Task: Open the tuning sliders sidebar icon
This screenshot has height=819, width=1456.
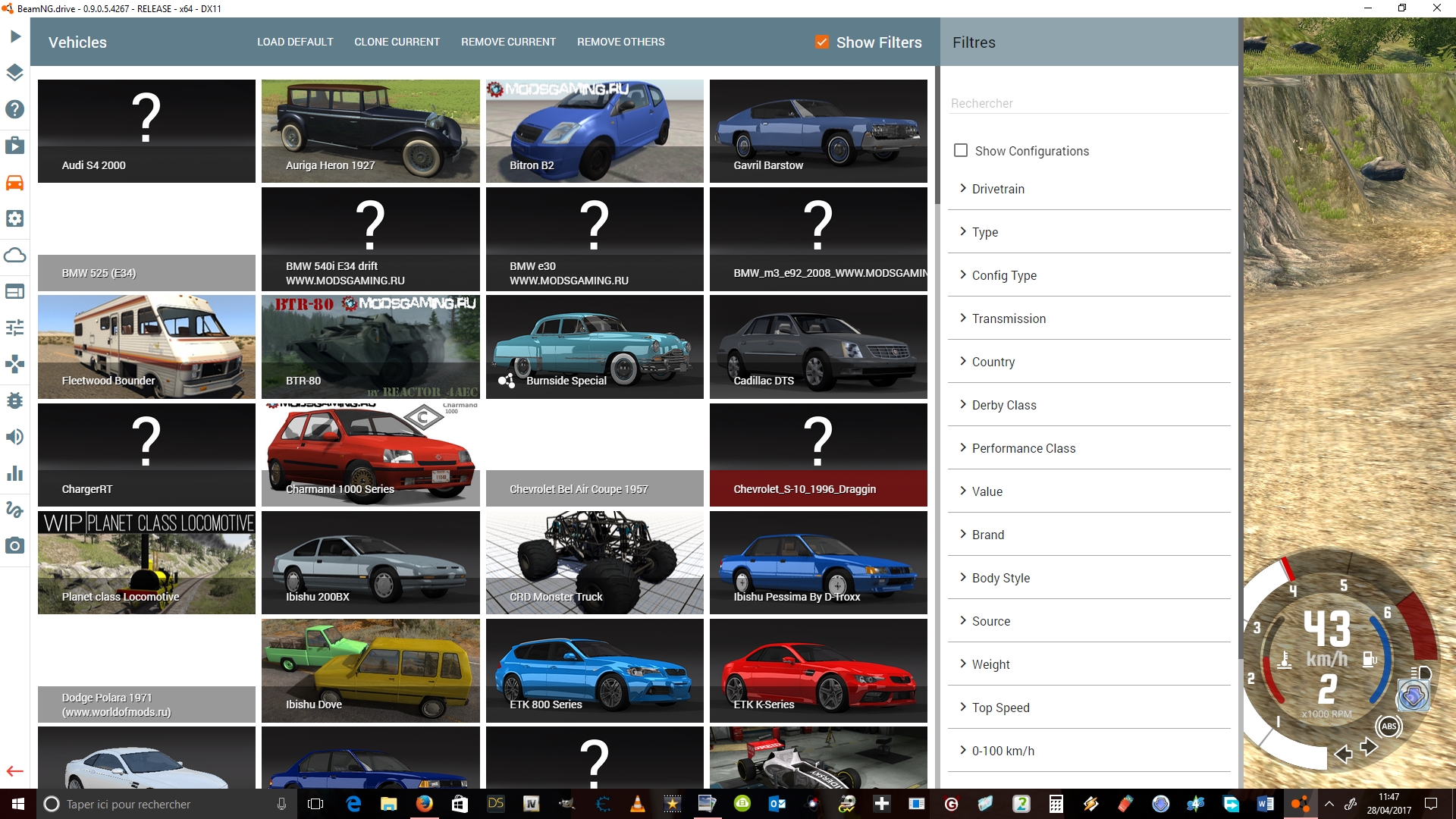Action: click(15, 328)
